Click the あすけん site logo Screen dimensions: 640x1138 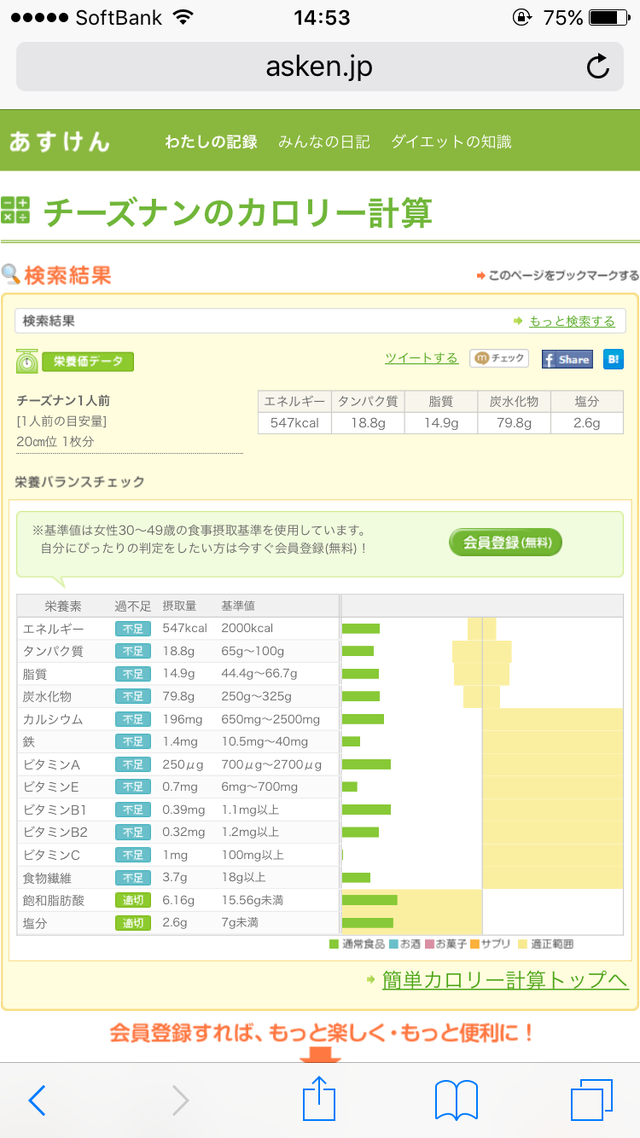[x=59, y=142]
